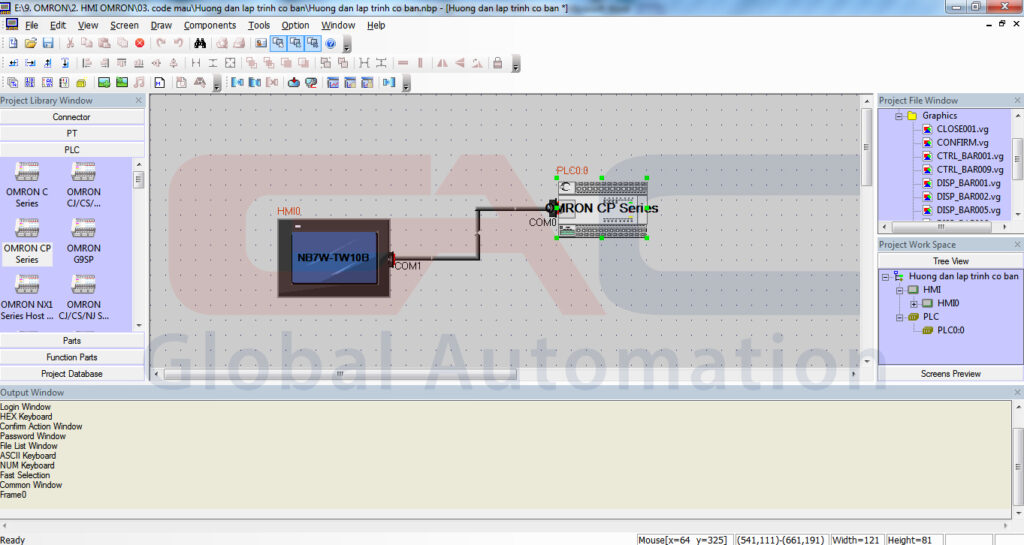Click the canvas horizontal scrollbar thumb
This screenshot has height=545, width=1024.
[x=340, y=374]
